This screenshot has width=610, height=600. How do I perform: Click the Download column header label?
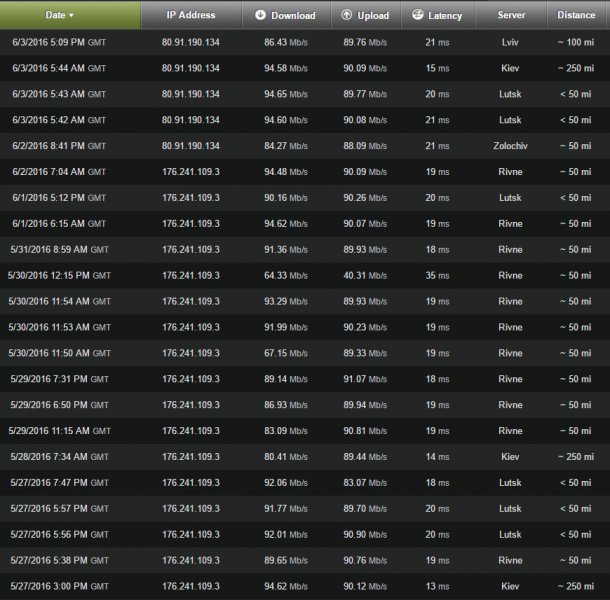click(x=293, y=15)
